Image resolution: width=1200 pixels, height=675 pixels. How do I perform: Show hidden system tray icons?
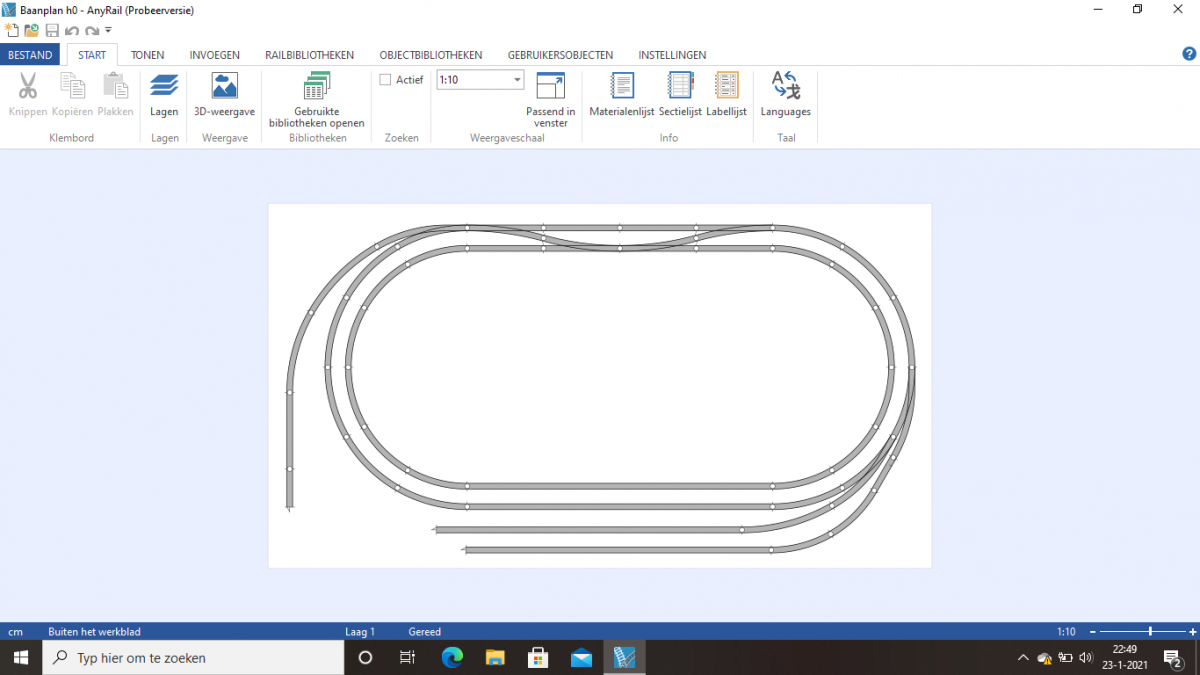[1023, 657]
